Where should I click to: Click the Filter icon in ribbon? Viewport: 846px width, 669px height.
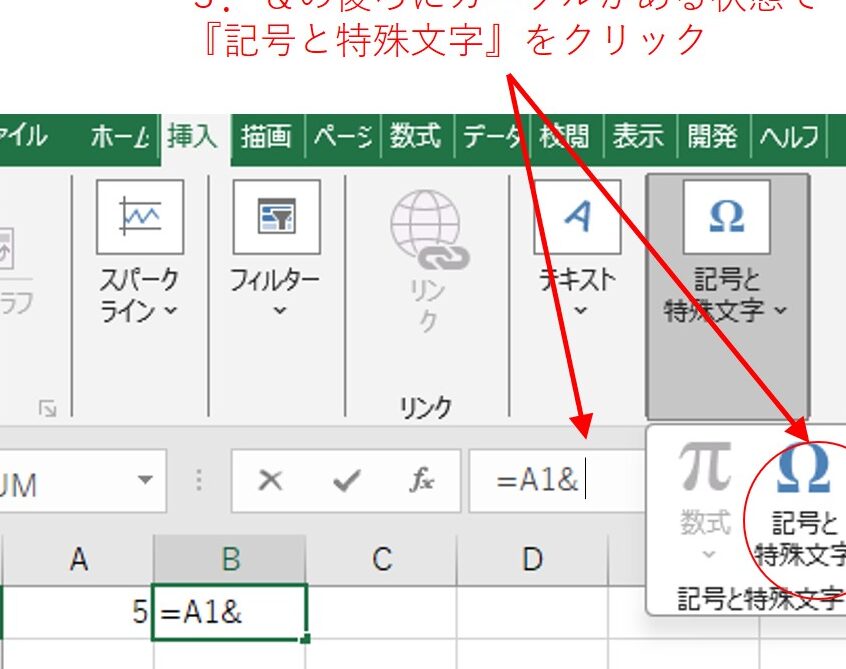(x=276, y=217)
